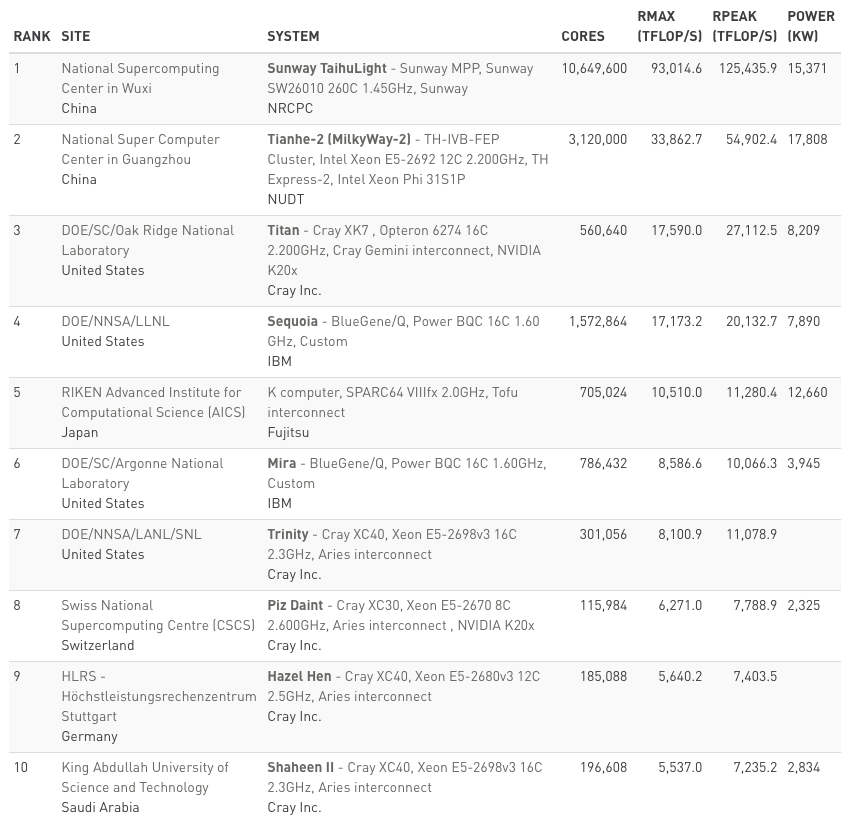Click King Abdullah University site name
The height and width of the screenshot is (836, 852).
[145, 777]
